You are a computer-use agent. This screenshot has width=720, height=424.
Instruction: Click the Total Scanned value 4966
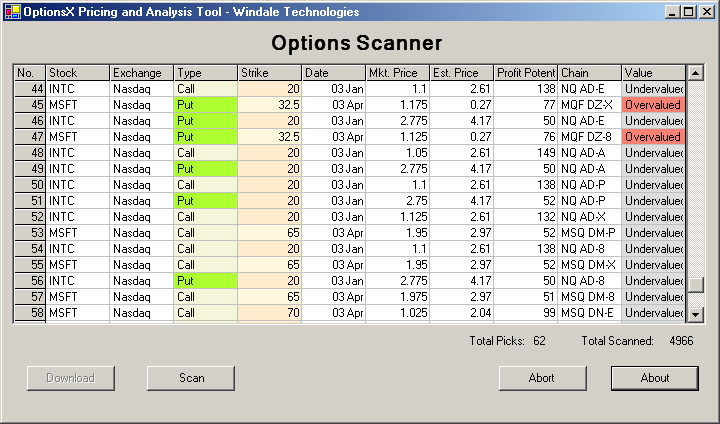tap(681, 341)
